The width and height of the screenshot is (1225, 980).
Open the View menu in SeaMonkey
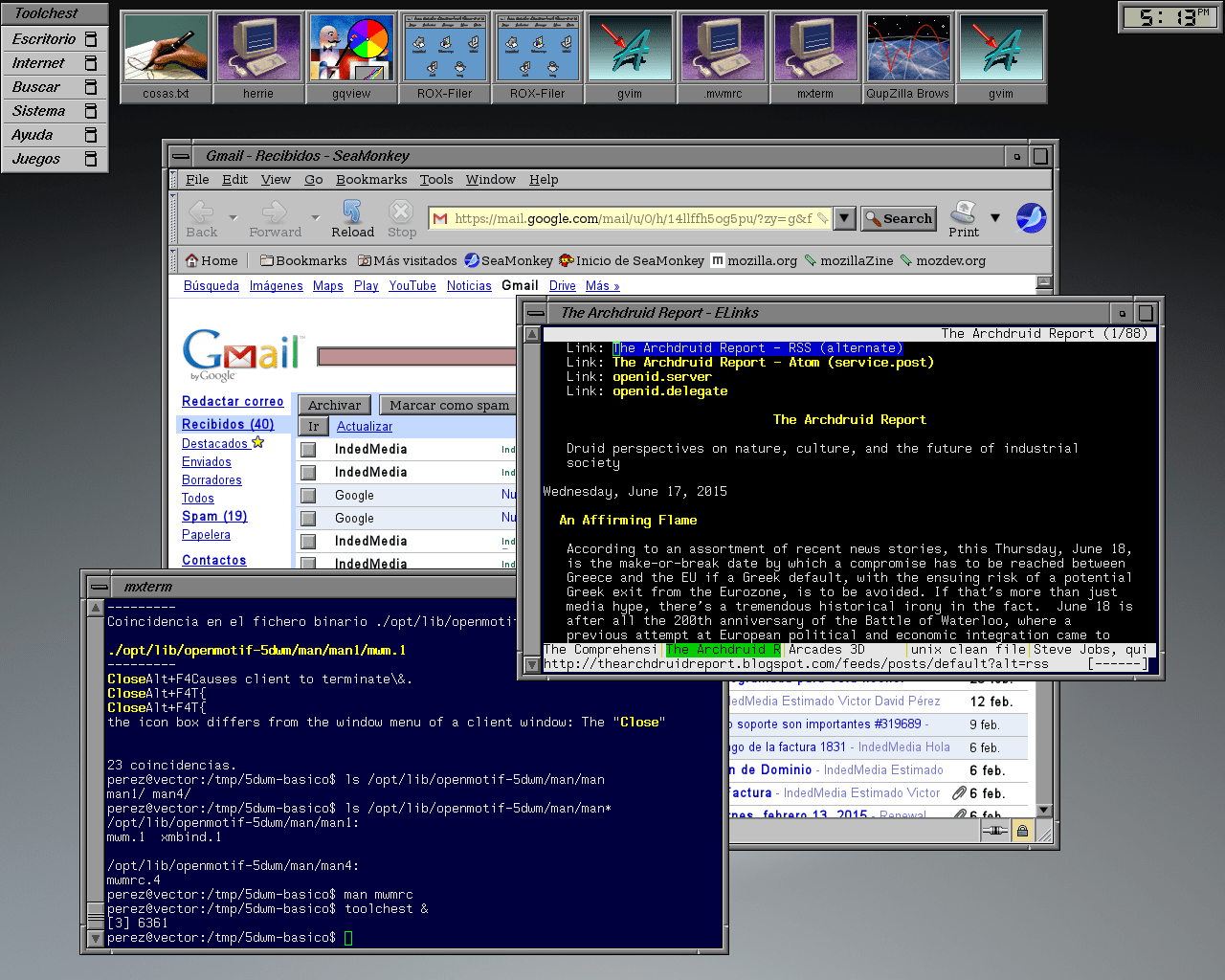click(x=276, y=179)
